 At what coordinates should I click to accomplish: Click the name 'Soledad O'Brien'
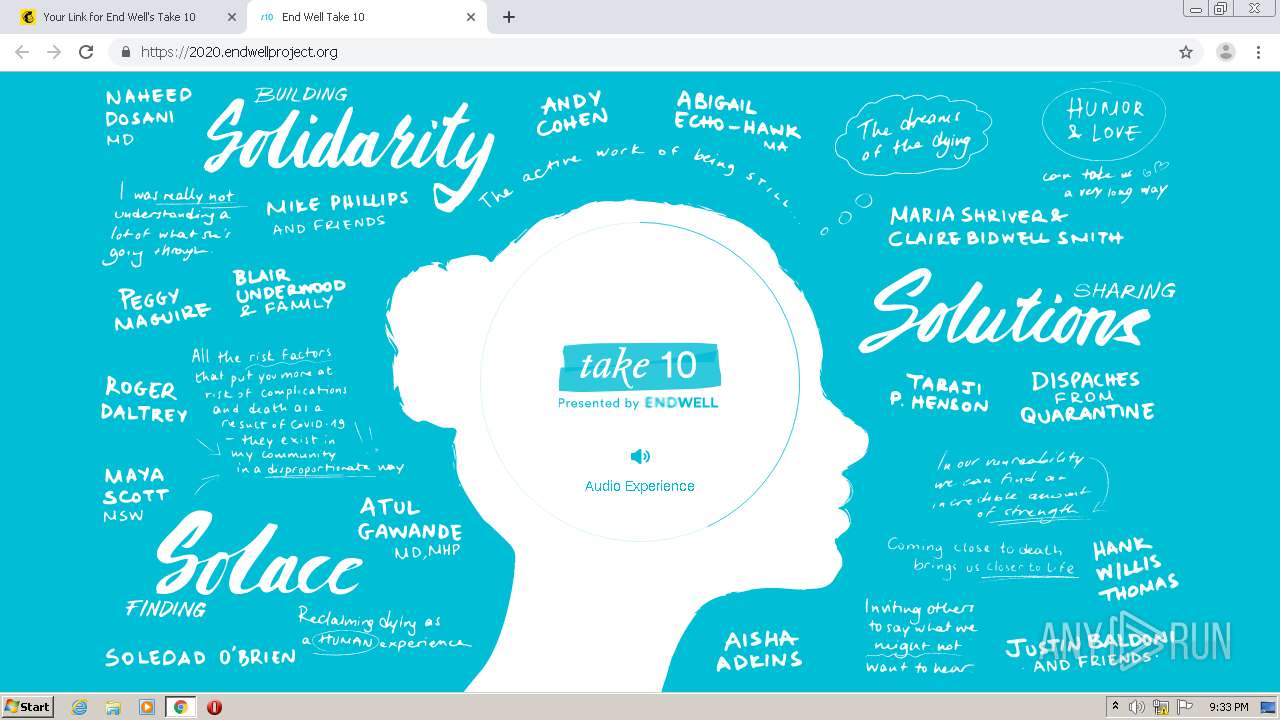pos(200,657)
